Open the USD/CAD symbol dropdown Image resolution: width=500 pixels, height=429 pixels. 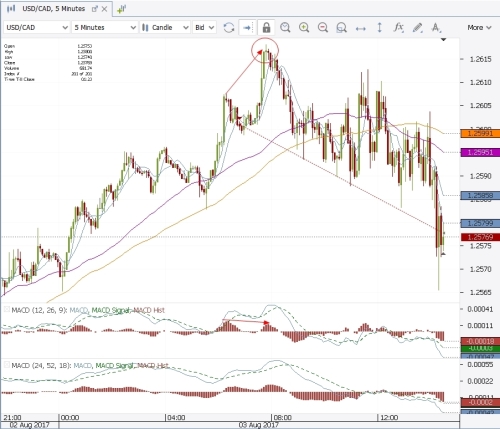pos(36,27)
